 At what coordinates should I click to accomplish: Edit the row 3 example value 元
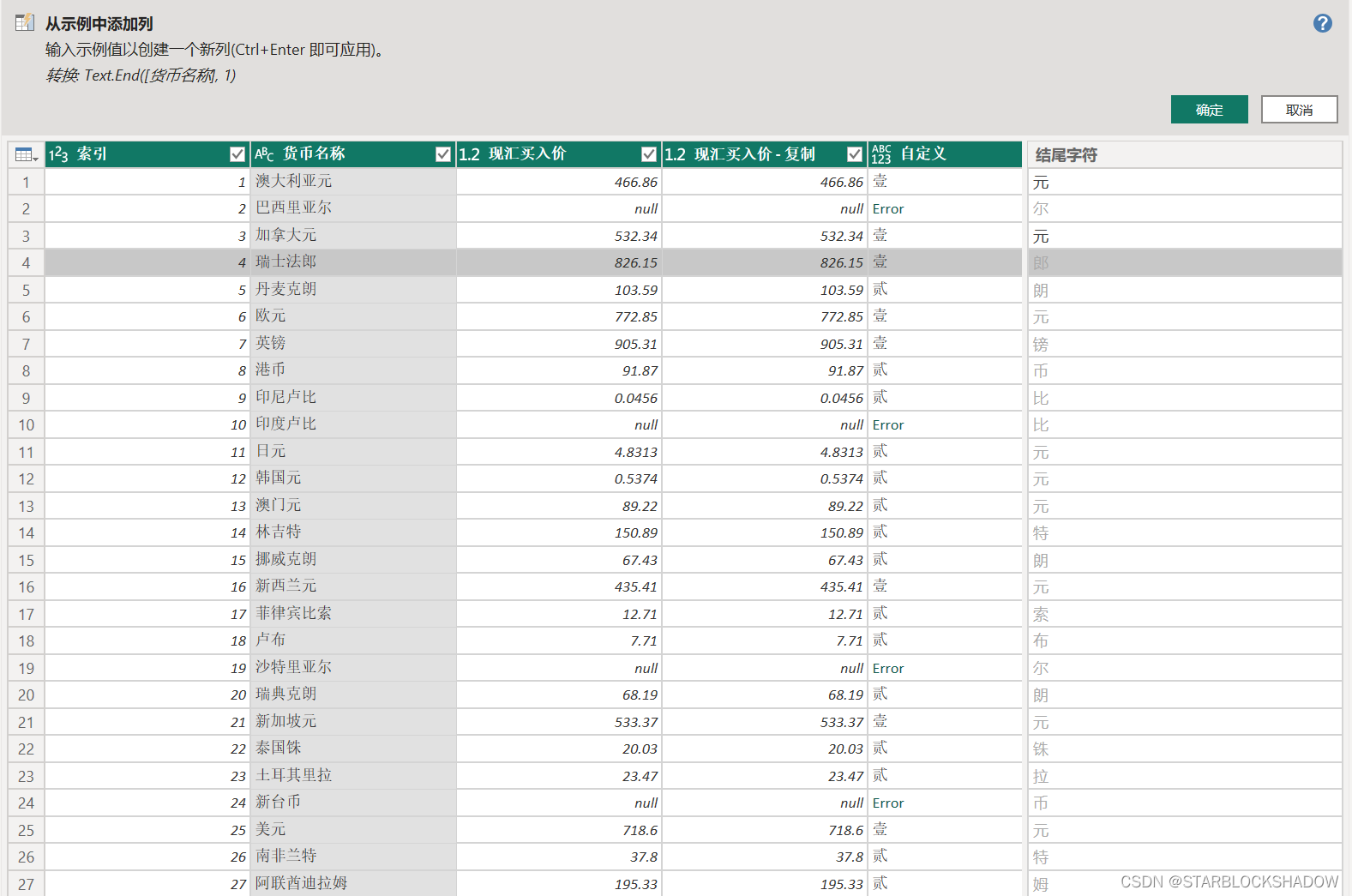click(x=1185, y=236)
